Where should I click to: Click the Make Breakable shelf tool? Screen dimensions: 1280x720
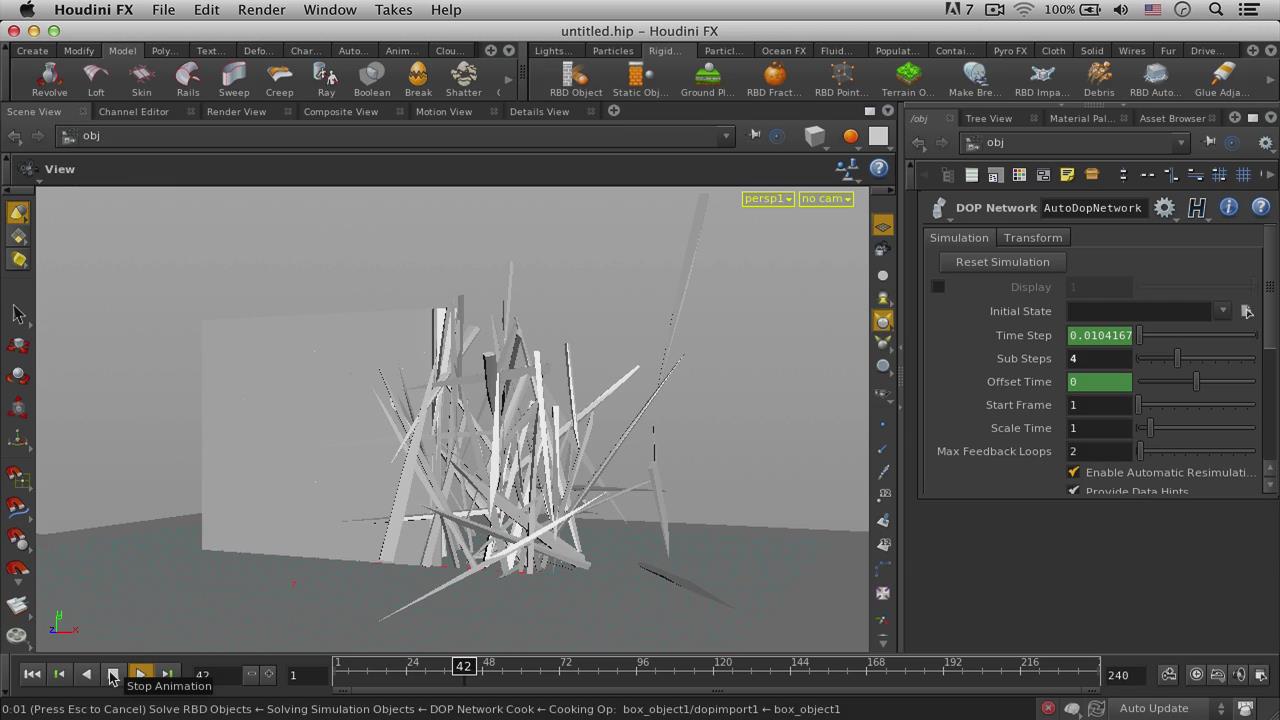pyautogui.click(x=975, y=79)
